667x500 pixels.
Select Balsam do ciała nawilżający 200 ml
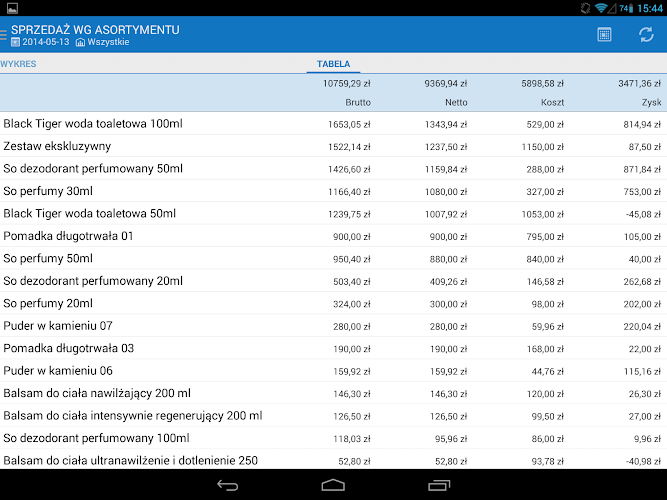click(x=334, y=394)
